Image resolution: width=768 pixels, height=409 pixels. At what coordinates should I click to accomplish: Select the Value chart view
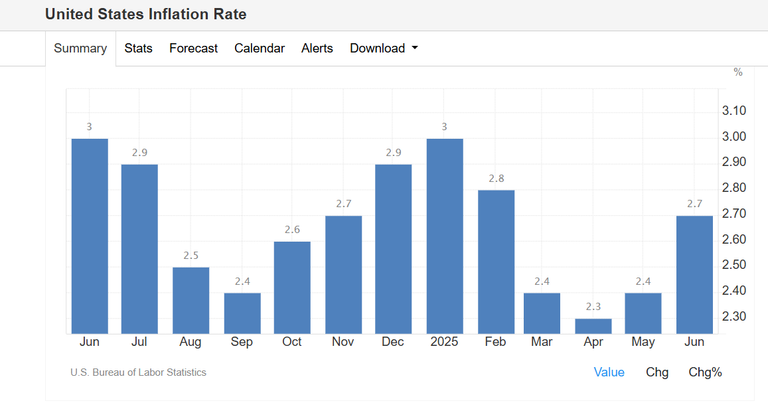(x=609, y=372)
